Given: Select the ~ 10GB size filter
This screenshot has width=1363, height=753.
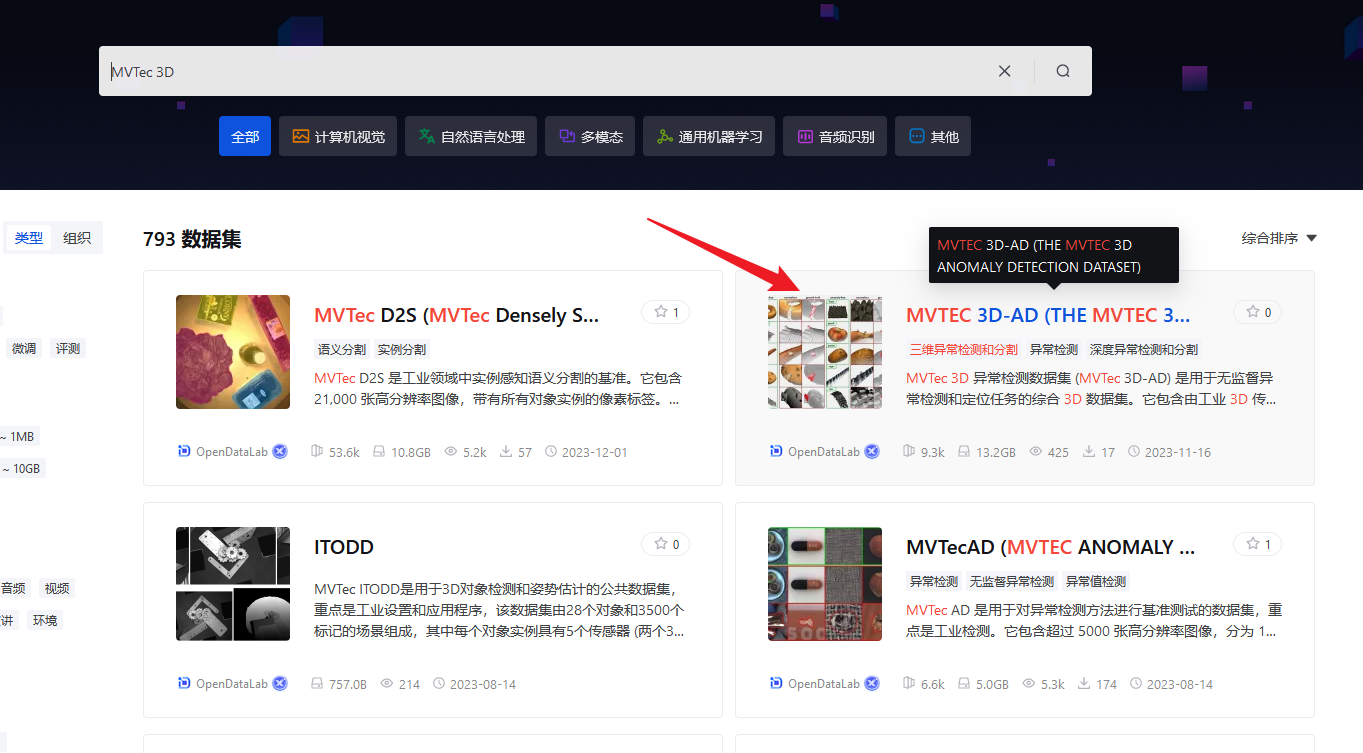Looking at the screenshot, I should click(x=22, y=468).
